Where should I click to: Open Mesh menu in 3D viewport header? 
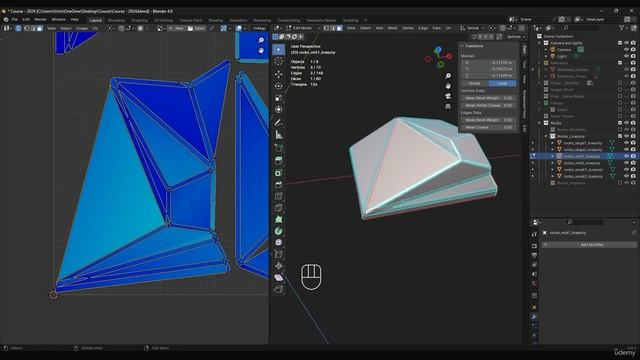(392, 28)
